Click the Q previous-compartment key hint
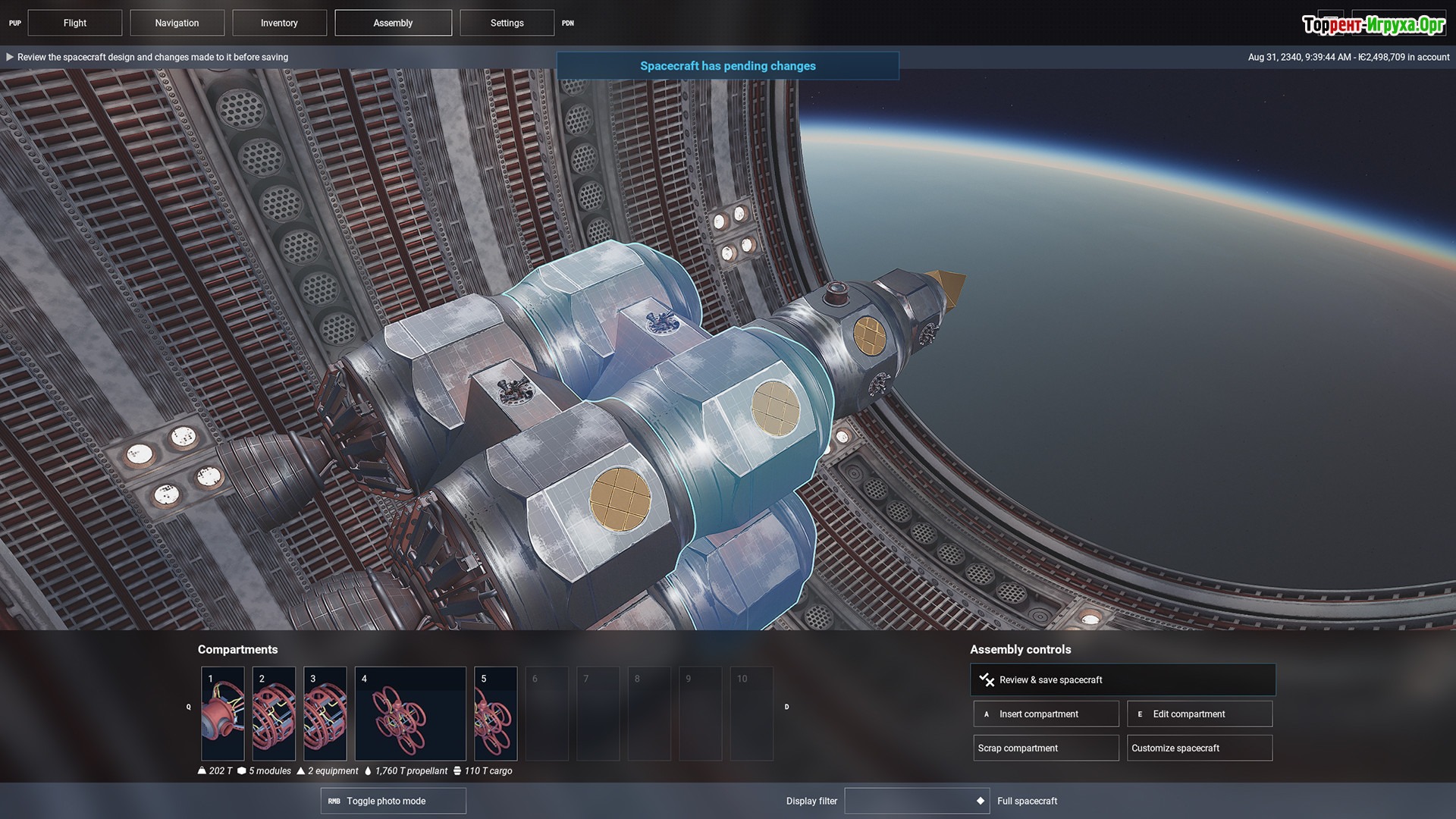This screenshot has height=819, width=1456. tap(189, 707)
